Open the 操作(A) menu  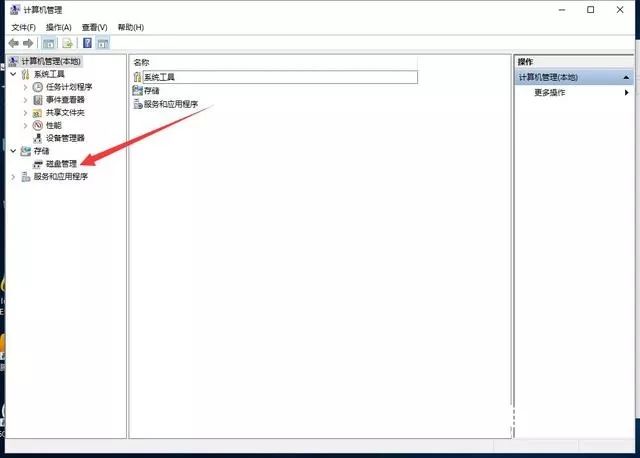click(x=59, y=27)
